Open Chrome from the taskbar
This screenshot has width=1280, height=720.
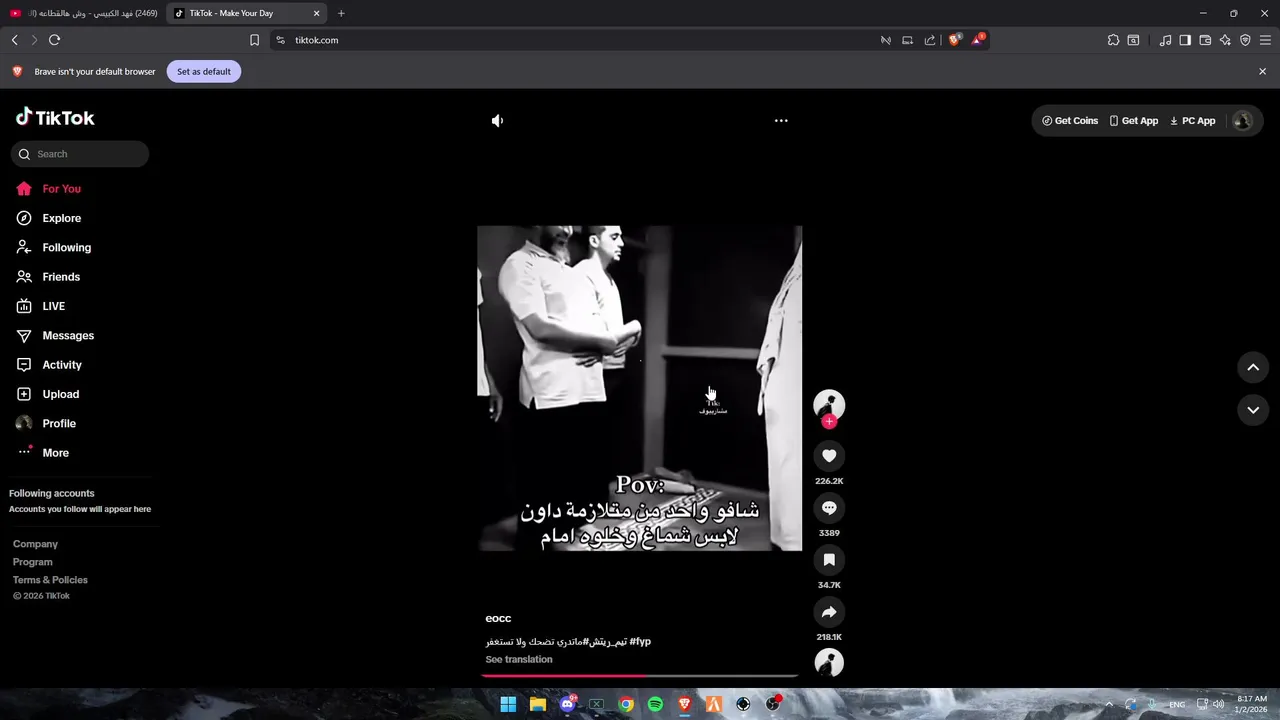coord(626,704)
